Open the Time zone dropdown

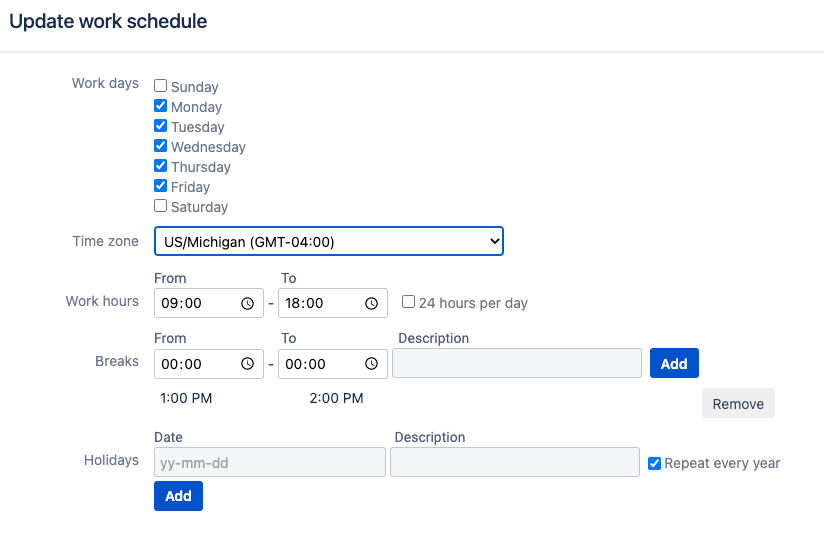click(328, 241)
